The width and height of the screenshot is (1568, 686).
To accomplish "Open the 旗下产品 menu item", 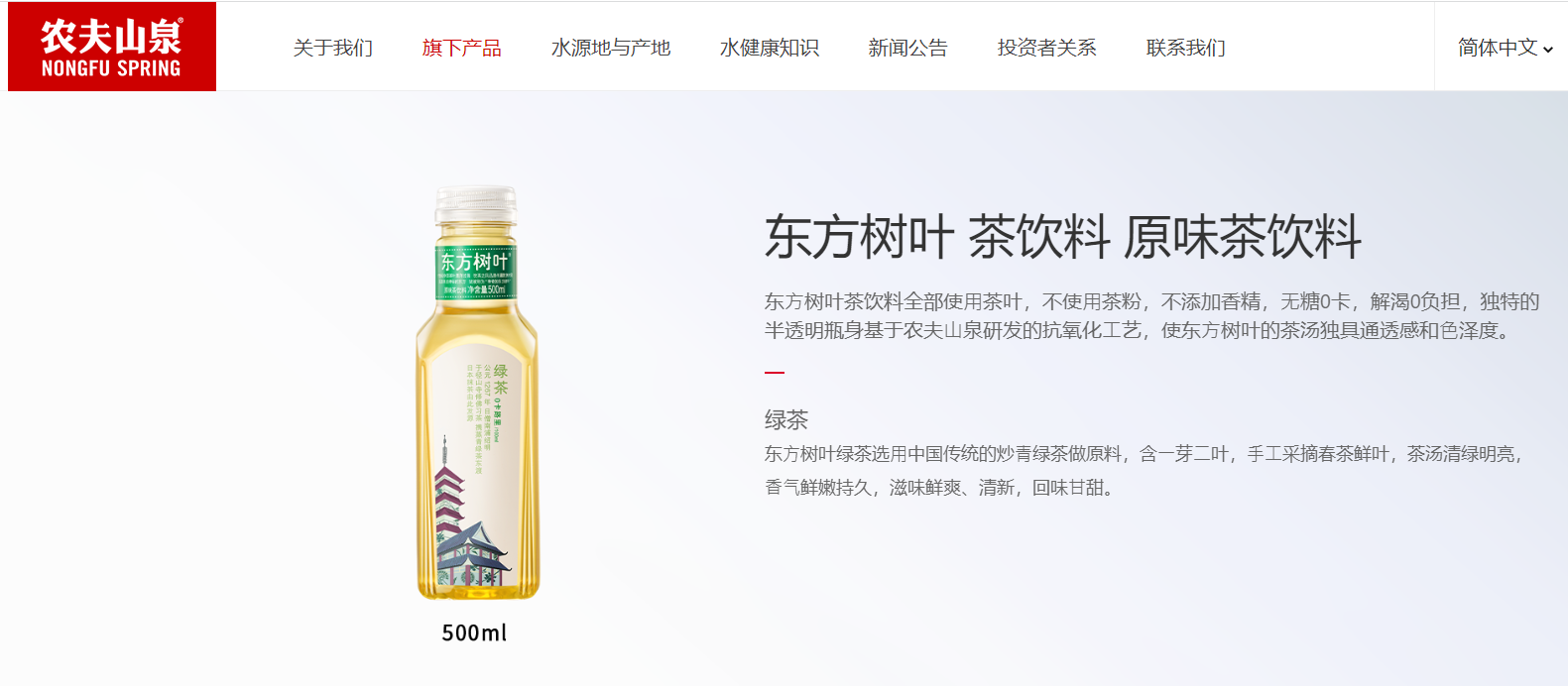I will (462, 48).
